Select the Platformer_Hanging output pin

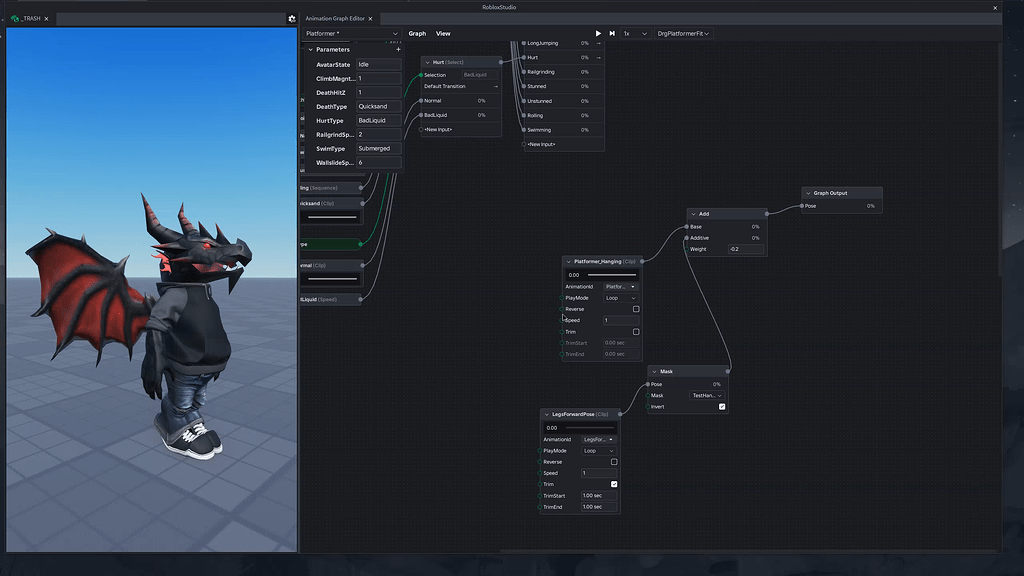(x=642, y=261)
